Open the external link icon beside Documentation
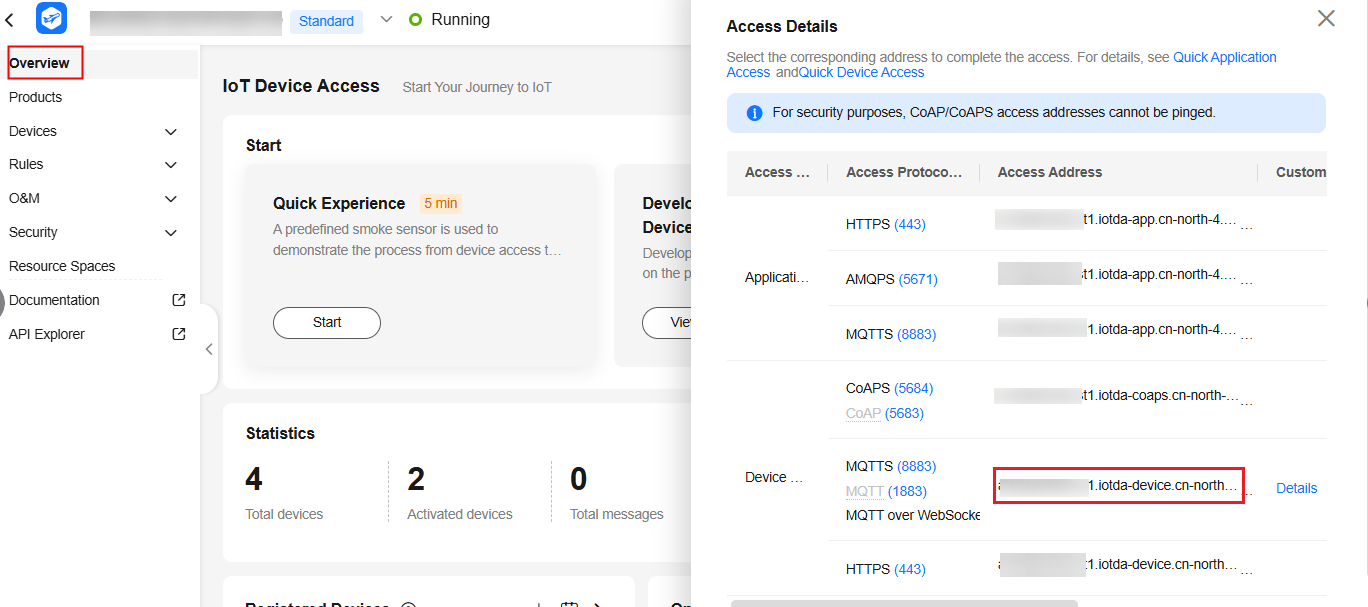This screenshot has height=607, width=1368. pos(179,300)
